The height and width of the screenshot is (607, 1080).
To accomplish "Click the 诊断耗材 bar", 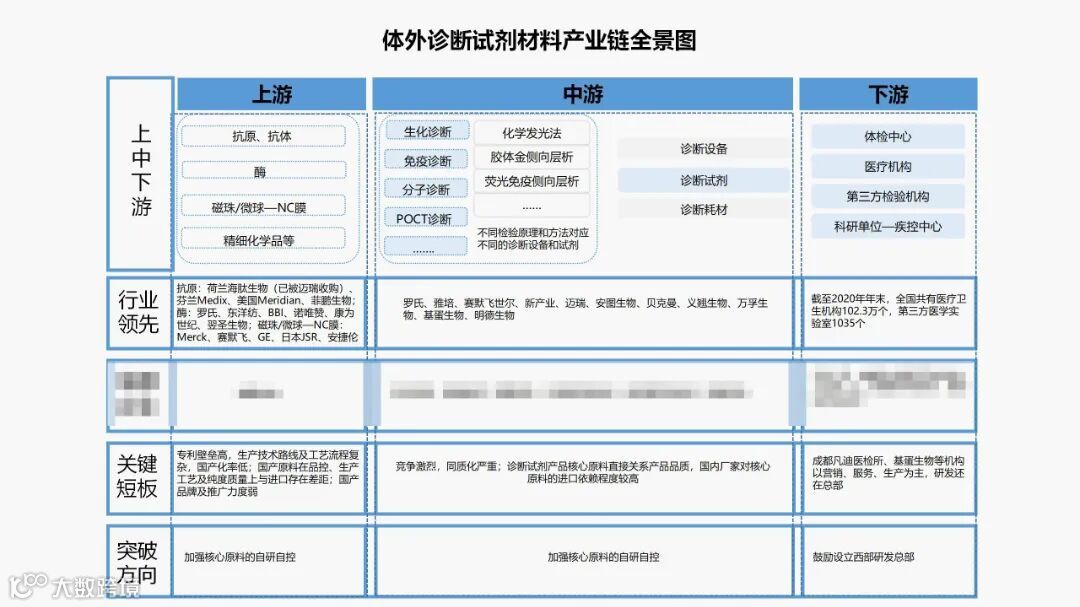I will click(x=703, y=209).
